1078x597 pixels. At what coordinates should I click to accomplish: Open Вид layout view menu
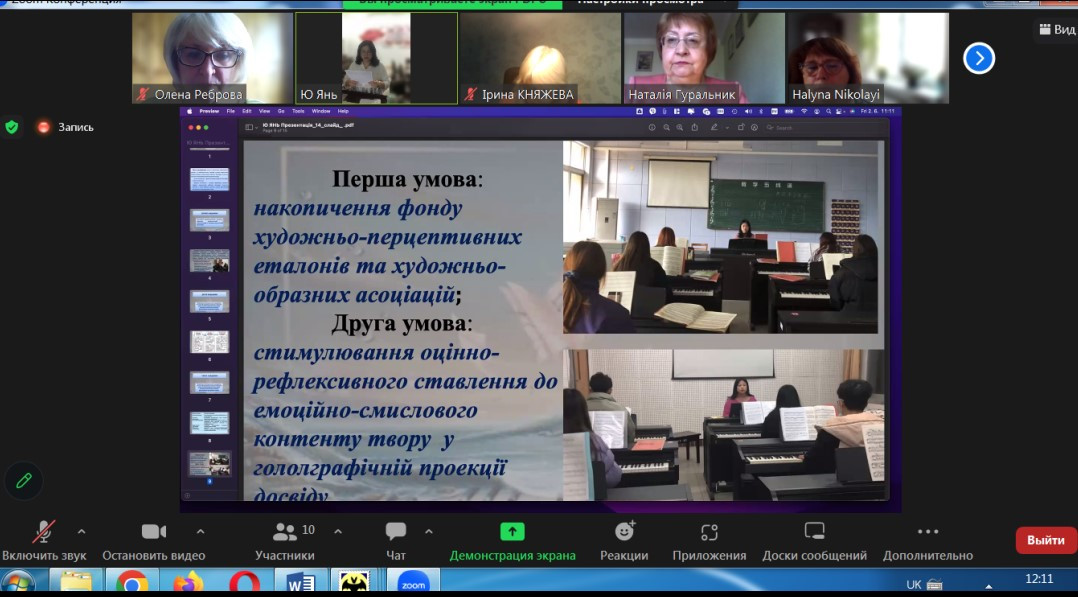point(1057,29)
